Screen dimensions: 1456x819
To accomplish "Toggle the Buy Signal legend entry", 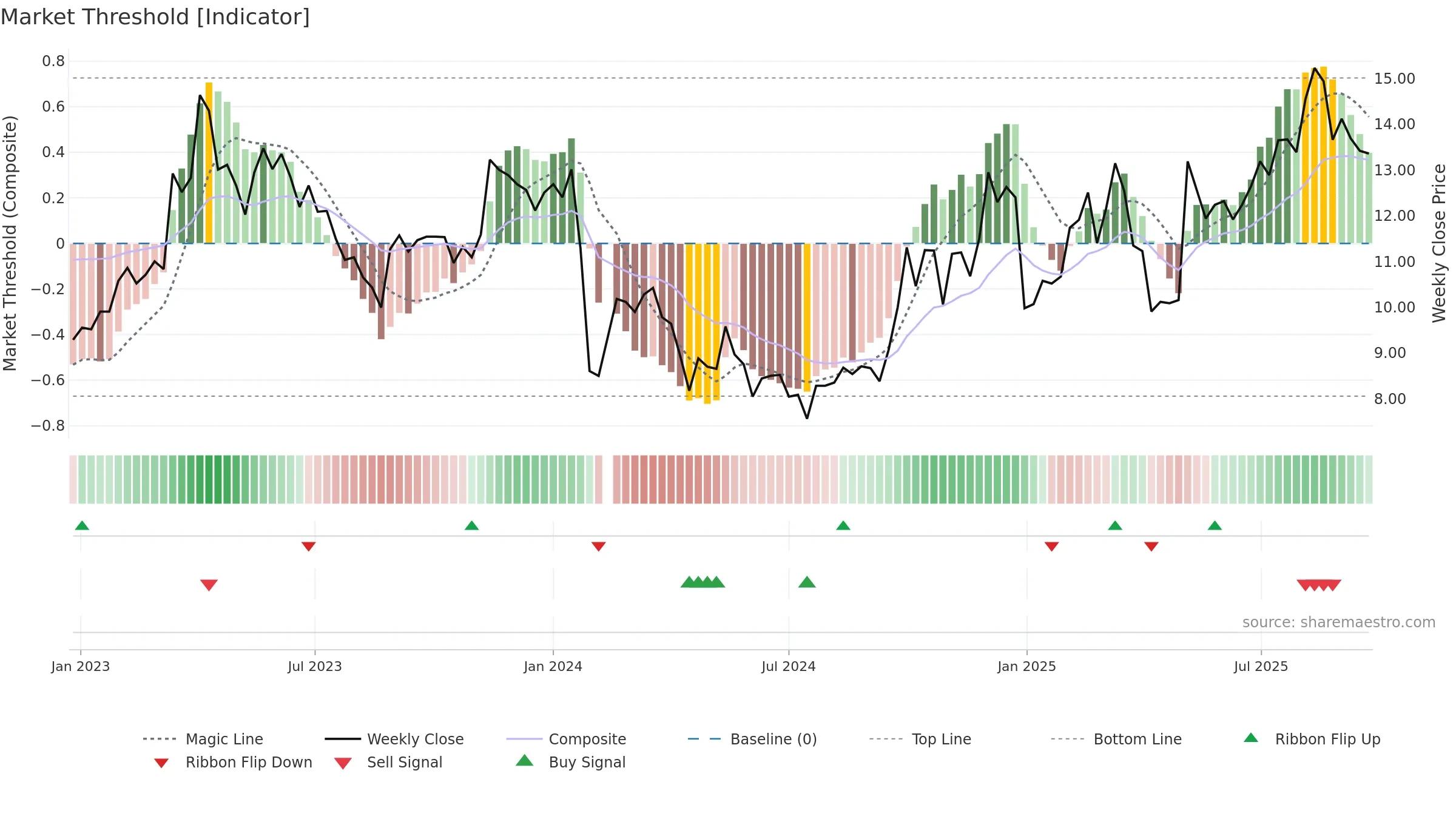I will pyautogui.click(x=570, y=762).
